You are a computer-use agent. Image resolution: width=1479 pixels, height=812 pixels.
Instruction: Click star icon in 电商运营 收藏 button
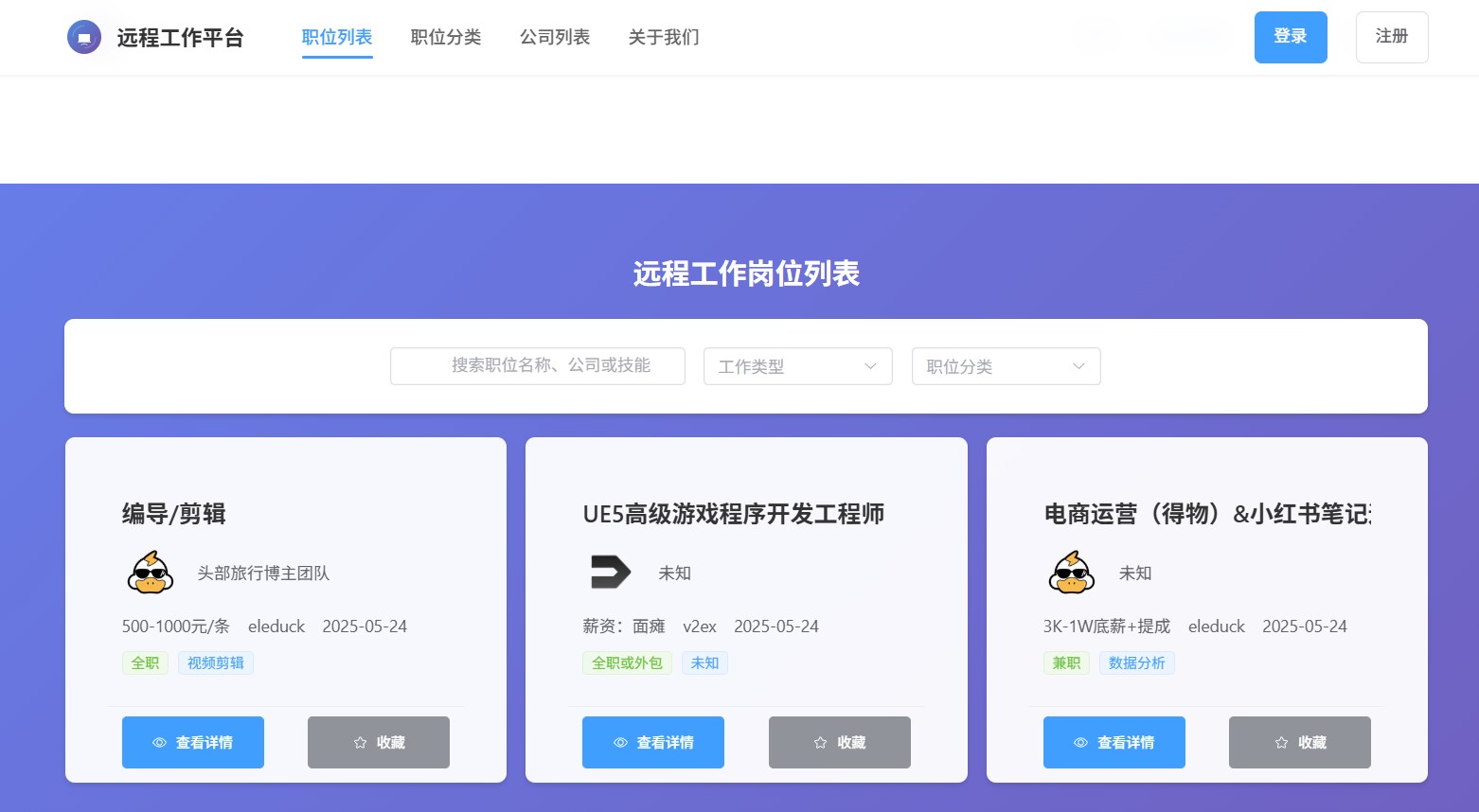(1281, 743)
